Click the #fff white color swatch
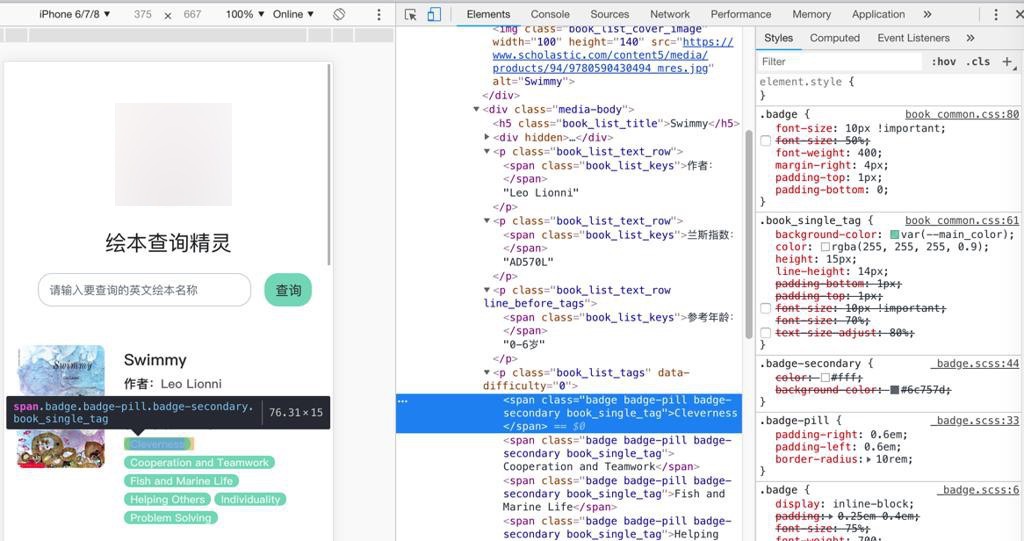This screenshot has height=541, width=1024. pyautogui.click(x=825, y=378)
